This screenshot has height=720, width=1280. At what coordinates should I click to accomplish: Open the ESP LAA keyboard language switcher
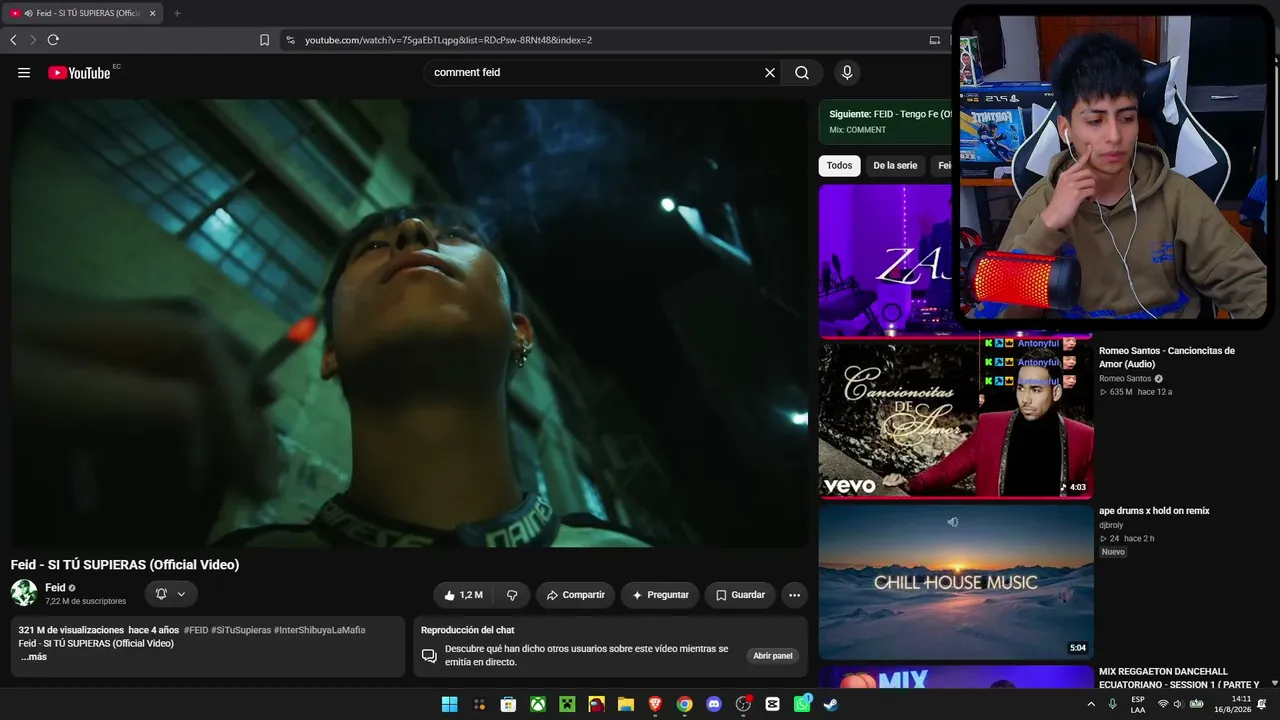[1138, 704]
